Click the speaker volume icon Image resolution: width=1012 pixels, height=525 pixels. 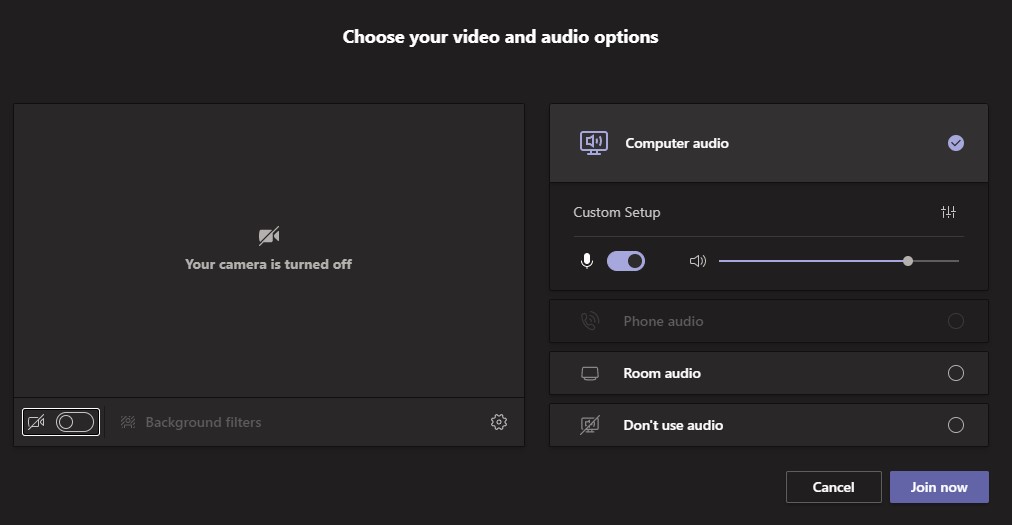(x=698, y=261)
